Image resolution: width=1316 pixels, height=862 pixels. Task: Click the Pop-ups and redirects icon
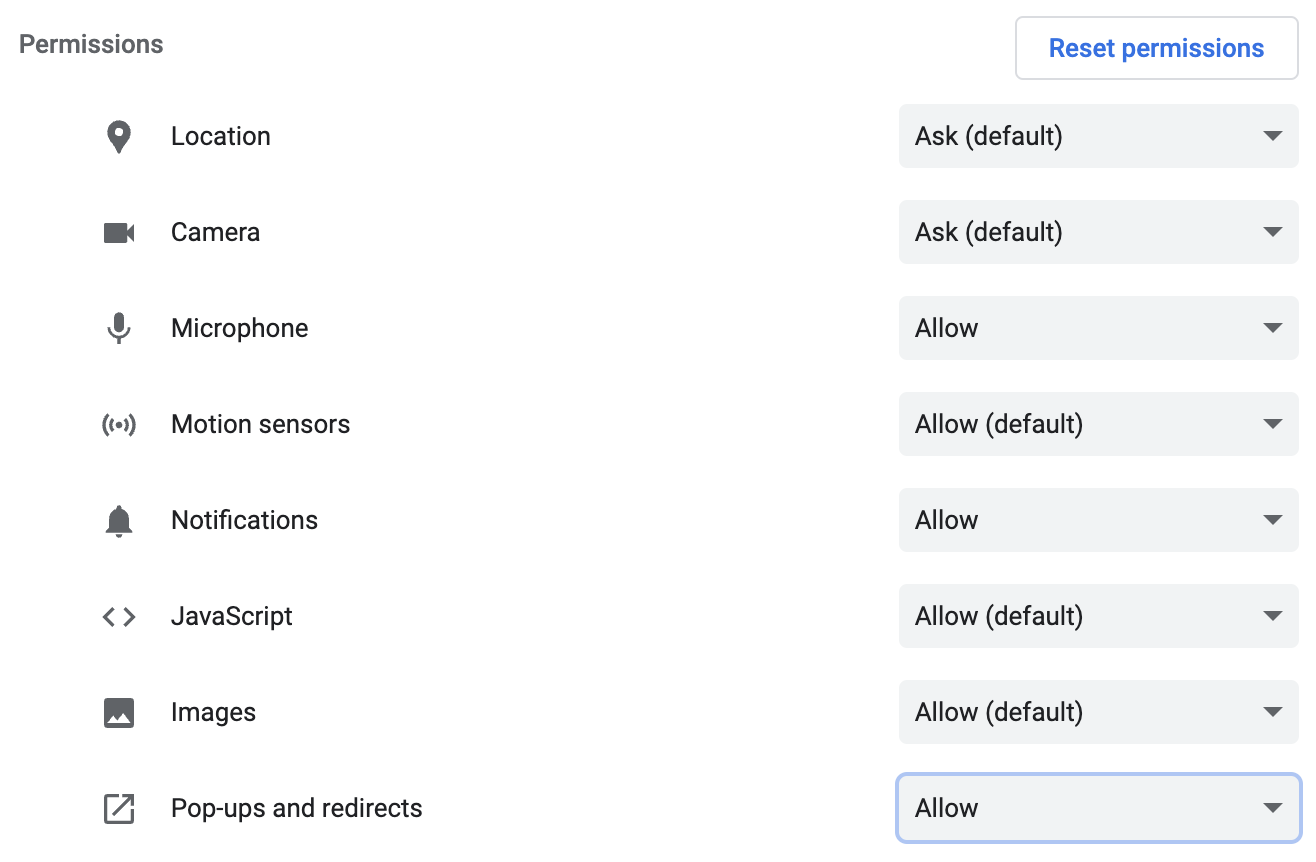[119, 809]
